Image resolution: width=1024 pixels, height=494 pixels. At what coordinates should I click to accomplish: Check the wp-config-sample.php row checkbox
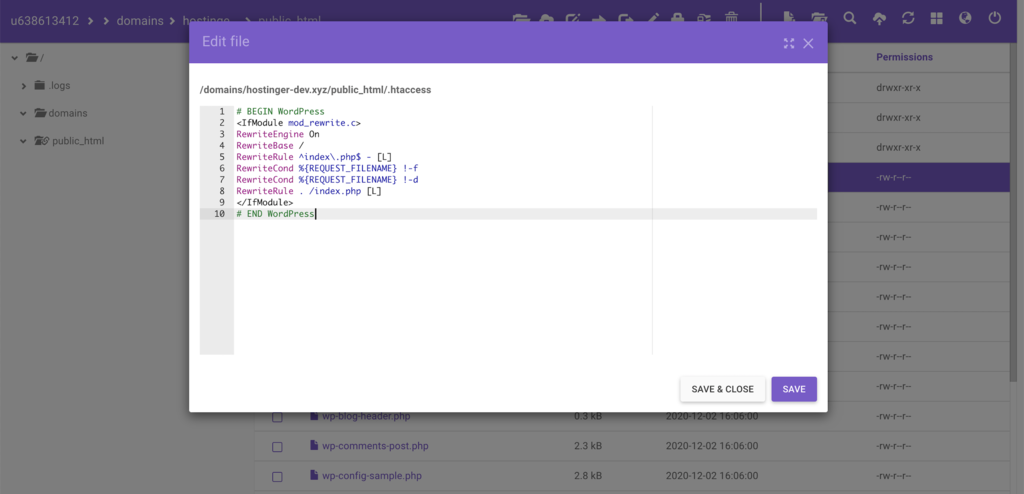click(x=278, y=475)
